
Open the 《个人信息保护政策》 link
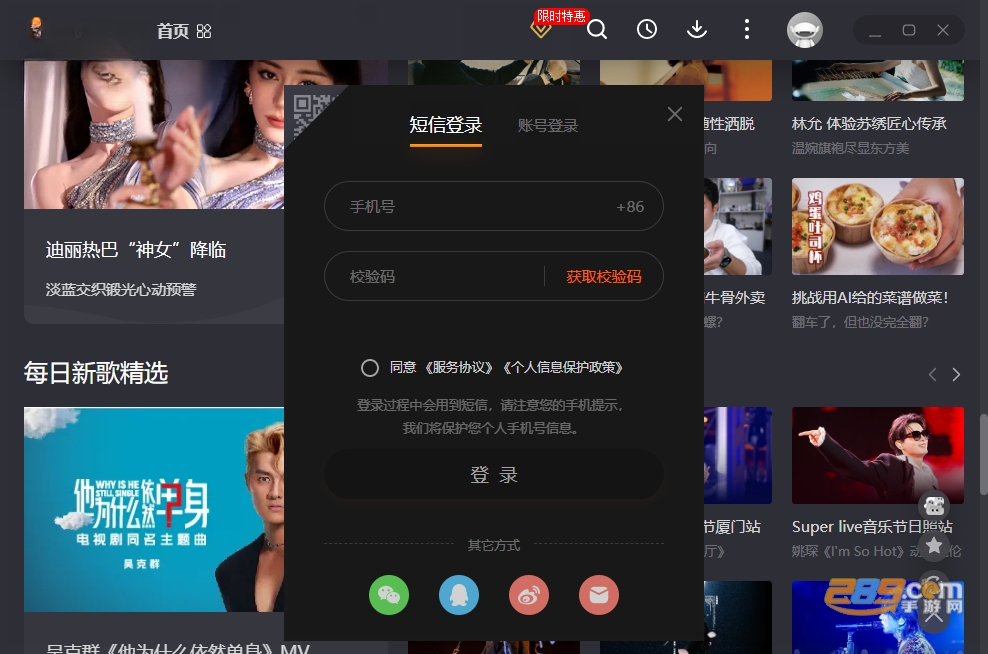pos(563,367)
